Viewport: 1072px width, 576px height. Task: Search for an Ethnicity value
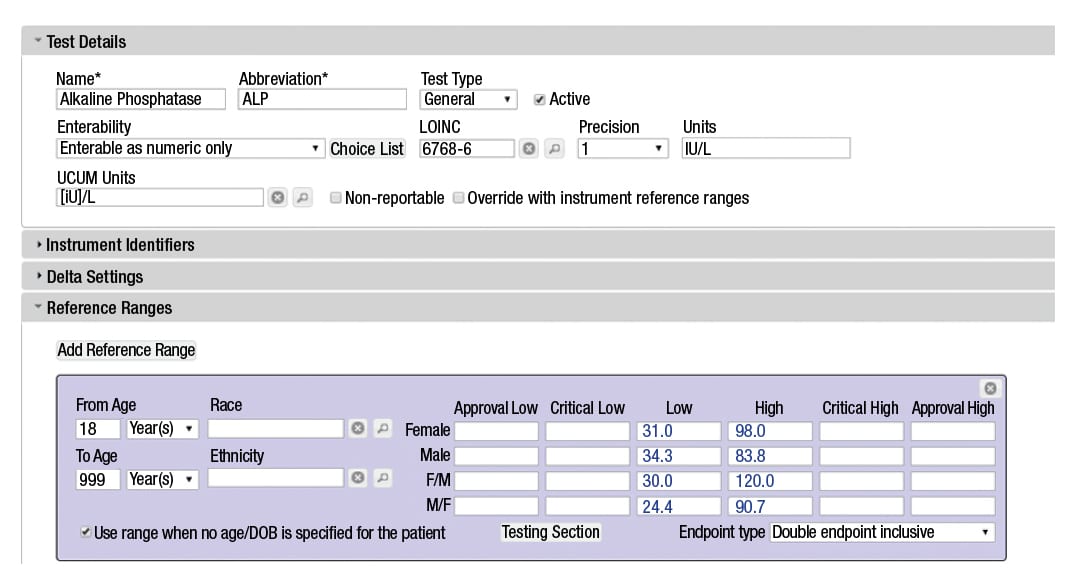point(381,479)
